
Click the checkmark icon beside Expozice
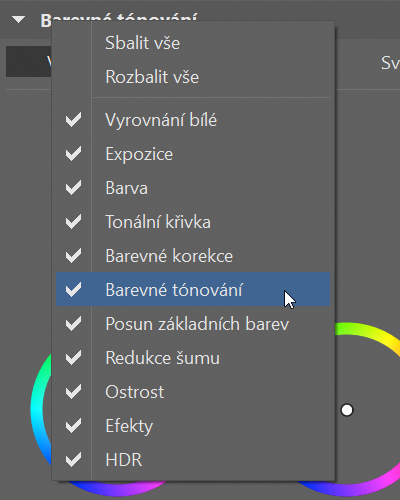click(73, 154)
